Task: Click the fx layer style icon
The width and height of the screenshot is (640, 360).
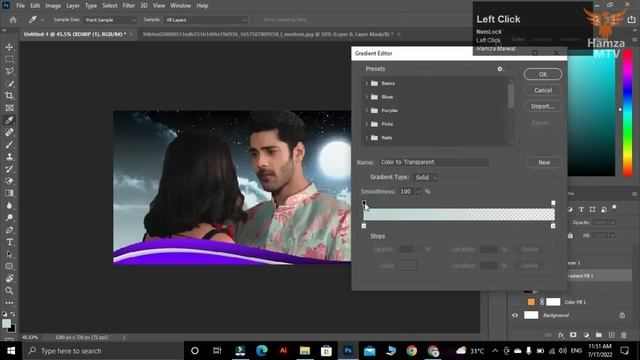Action: pyautogui.click(x=561, y=335)
